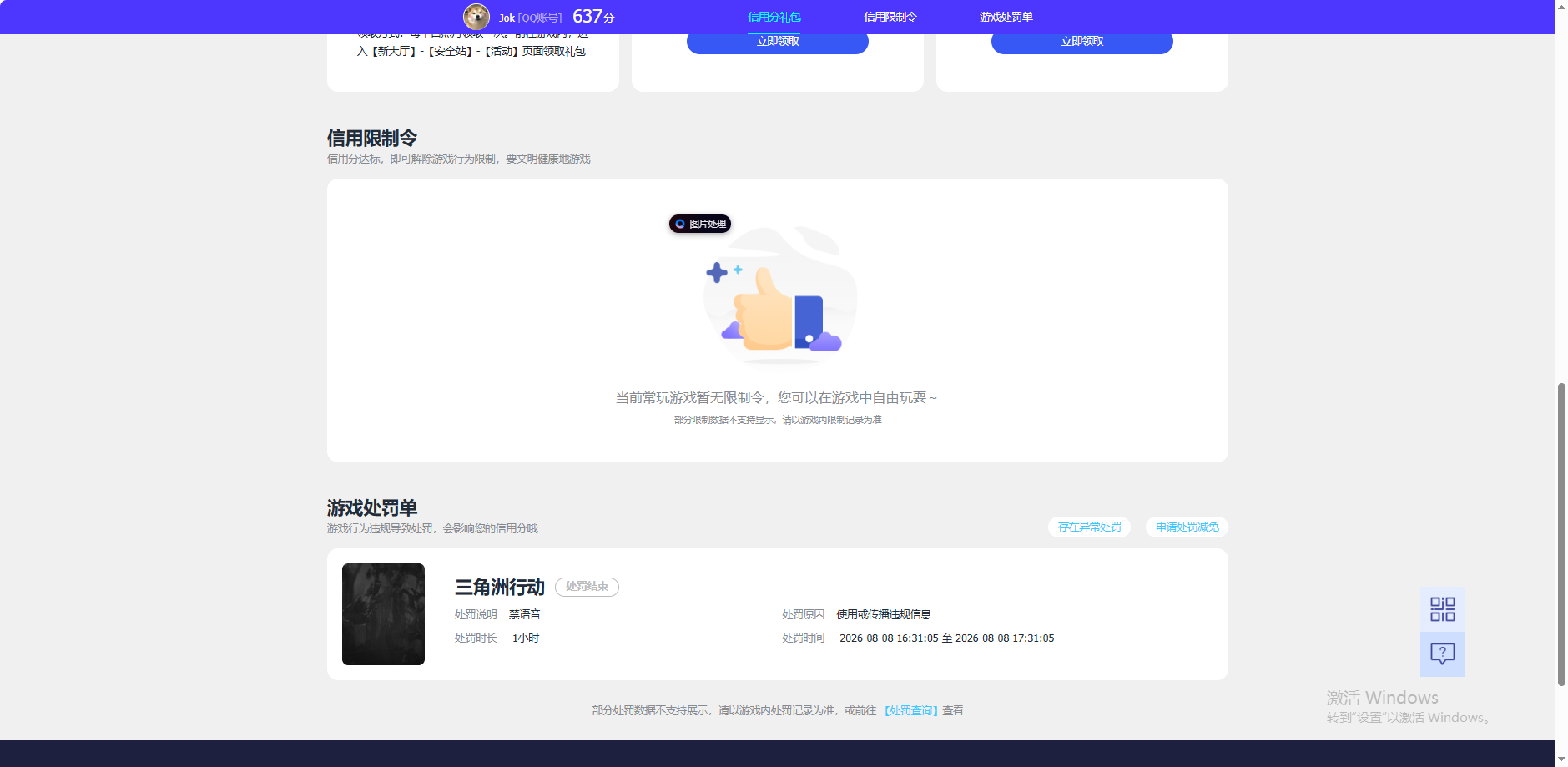1568x767 pixels.
Task: Click the 处罚结束 status tag
Action: [x=587, y=587]
